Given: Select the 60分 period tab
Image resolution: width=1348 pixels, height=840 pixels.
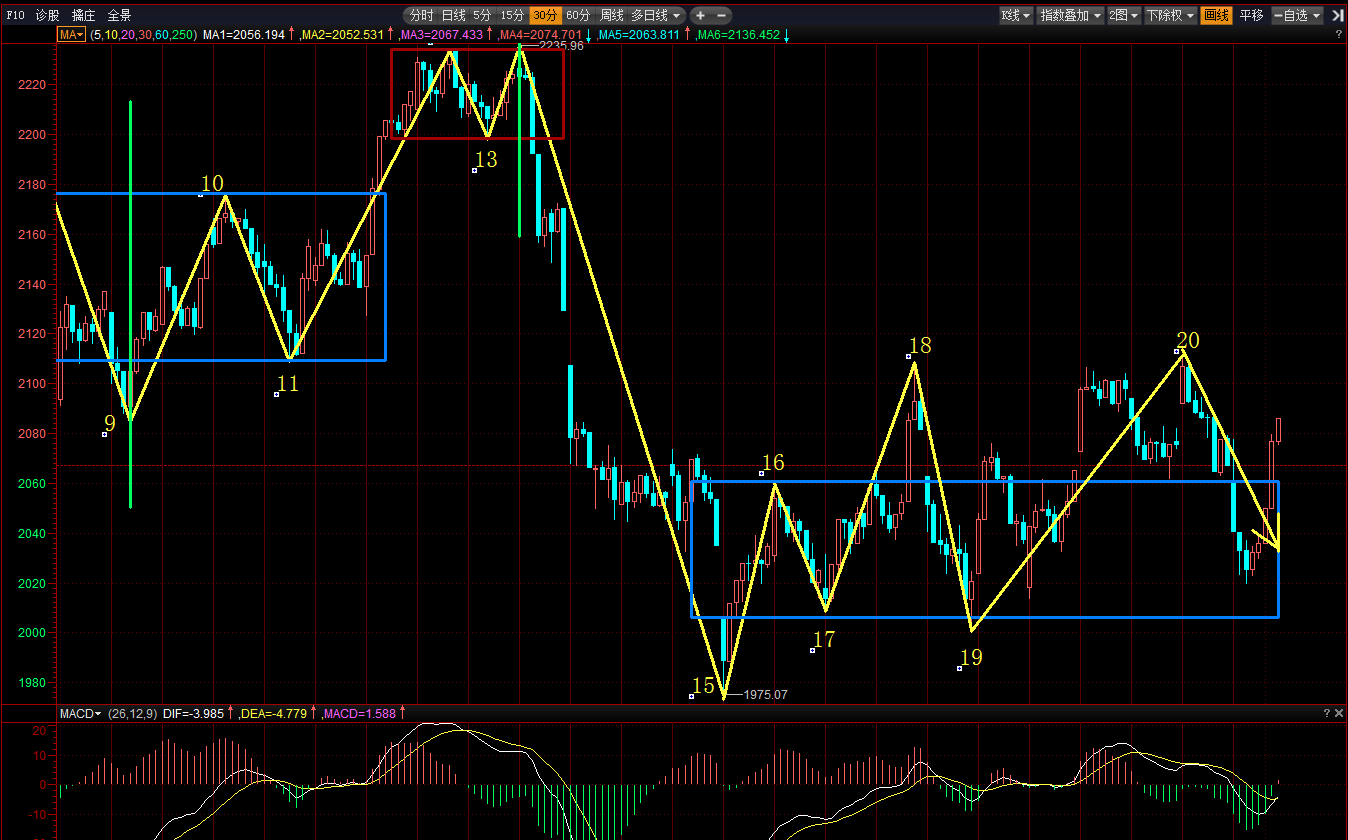Looking at the screenshot, I should pyautogui.click(x=578, y=16).
